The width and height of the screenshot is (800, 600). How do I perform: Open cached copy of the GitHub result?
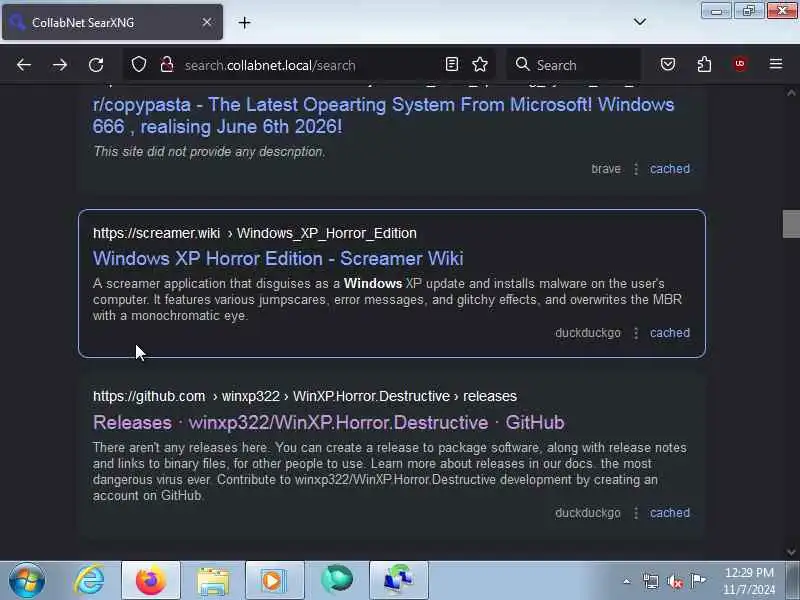click(x=669, y=513)
